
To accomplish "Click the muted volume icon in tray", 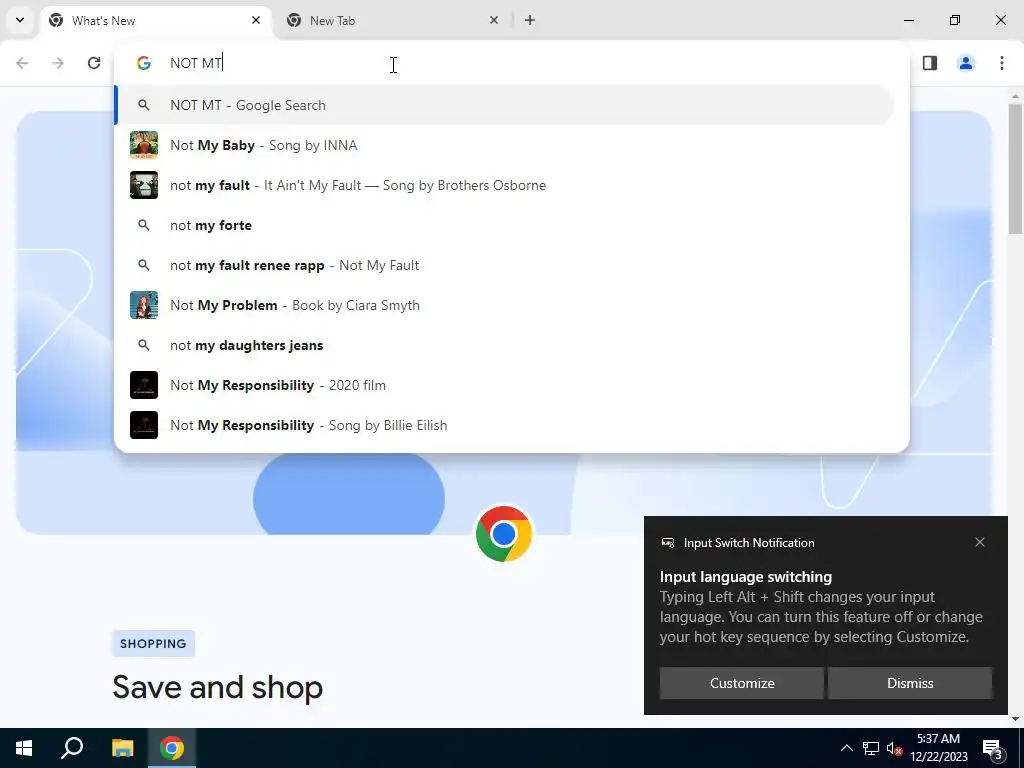I will tap(894, 748).
